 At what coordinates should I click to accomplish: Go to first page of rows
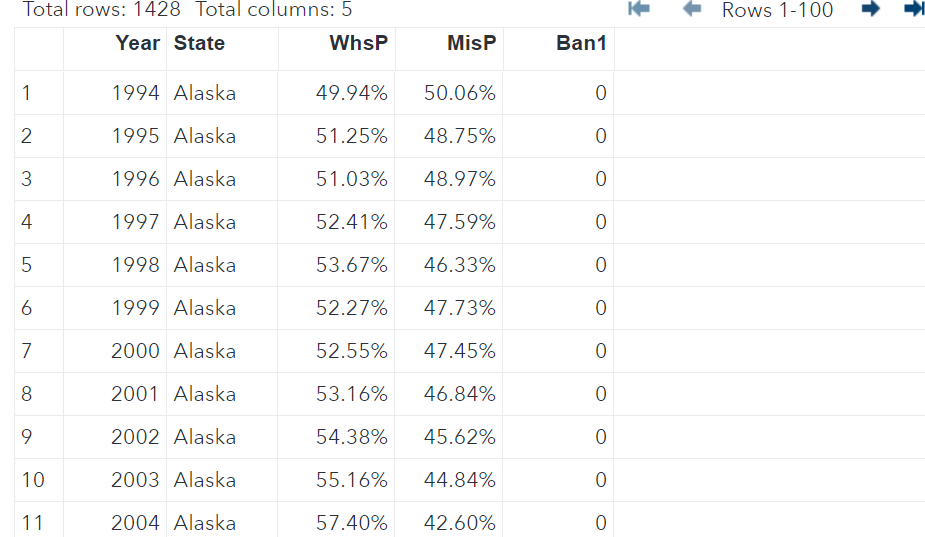639,9
